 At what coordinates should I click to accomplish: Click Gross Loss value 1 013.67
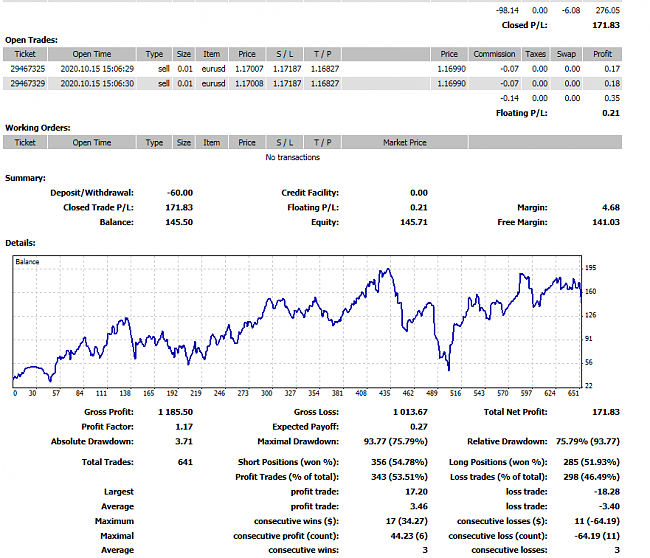[x=410, y=412]
